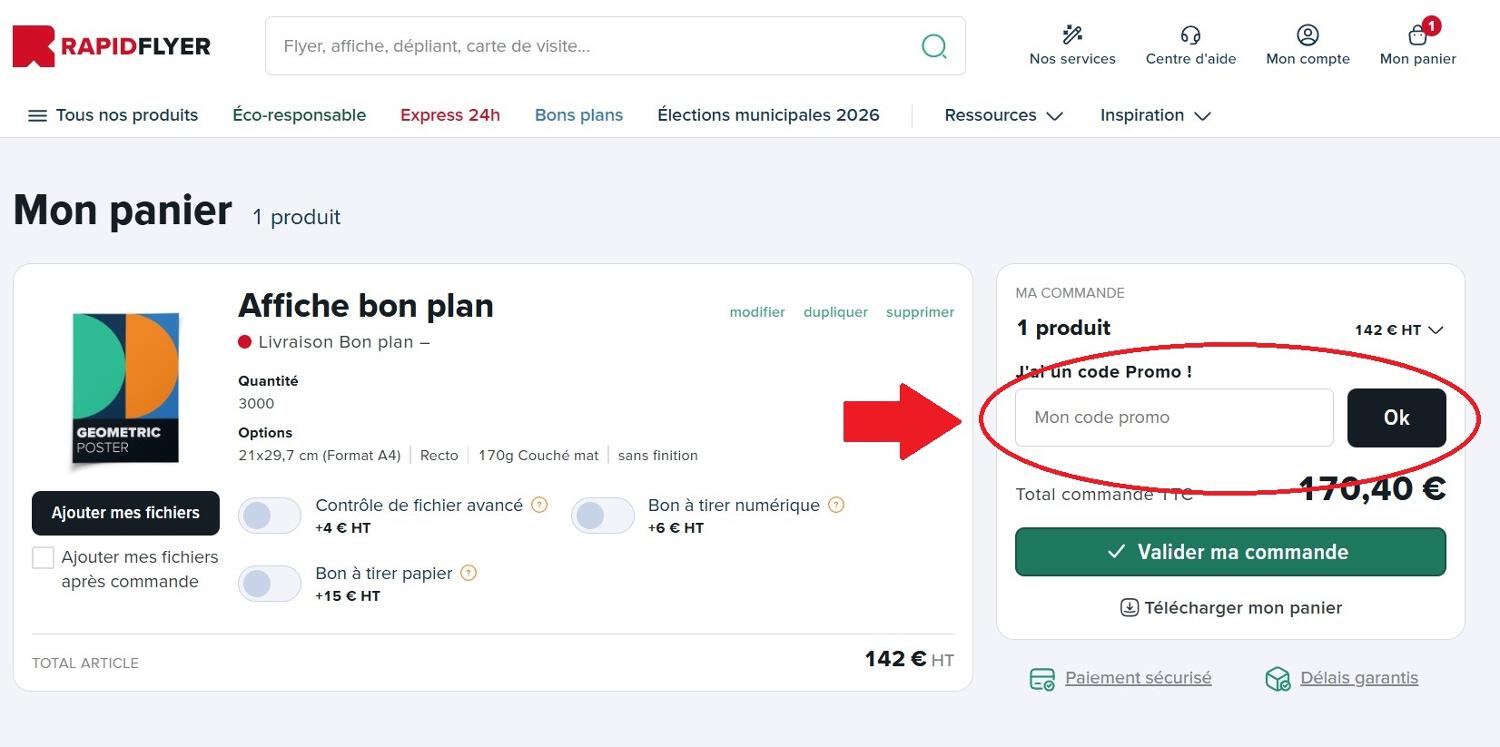
Task: Open Nos services via its tools icon
Action: click(1072, 33)
